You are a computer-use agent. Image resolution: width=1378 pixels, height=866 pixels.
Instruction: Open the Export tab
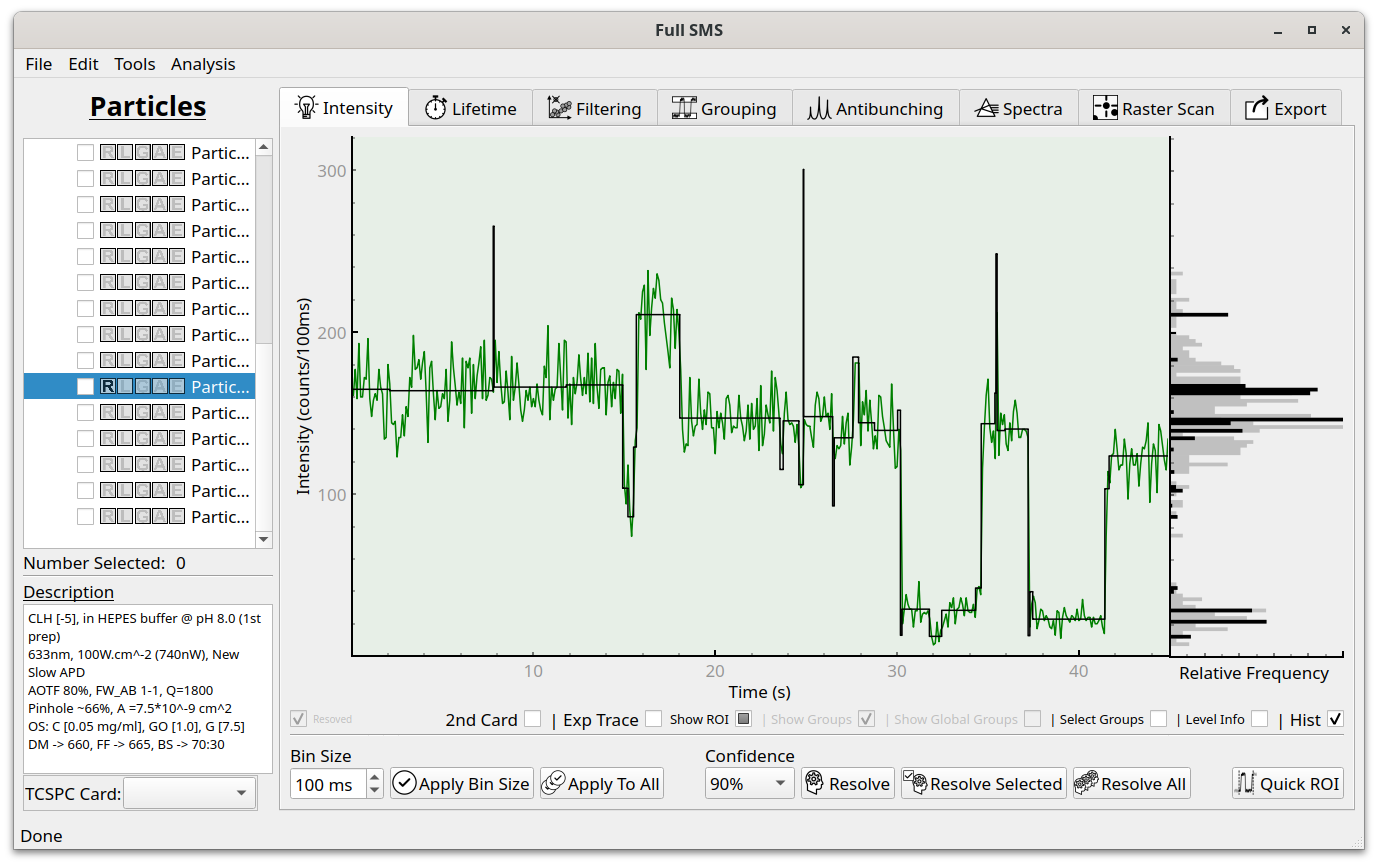coord(1286,109)
